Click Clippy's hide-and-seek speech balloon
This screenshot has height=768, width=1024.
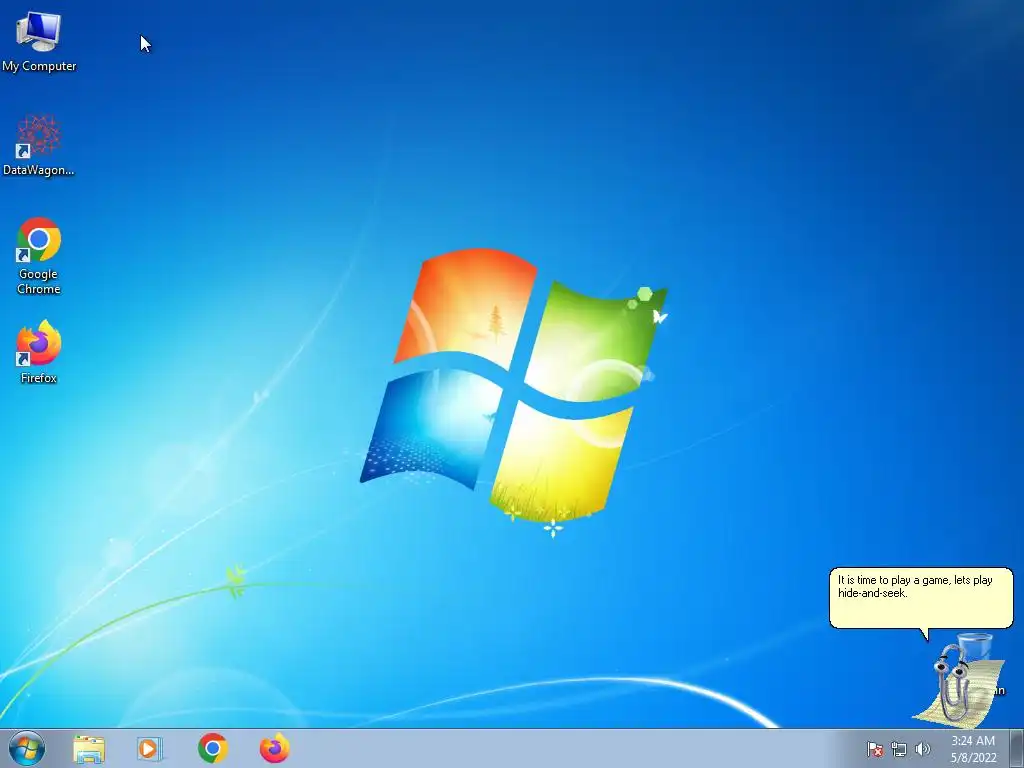[921, 598]
